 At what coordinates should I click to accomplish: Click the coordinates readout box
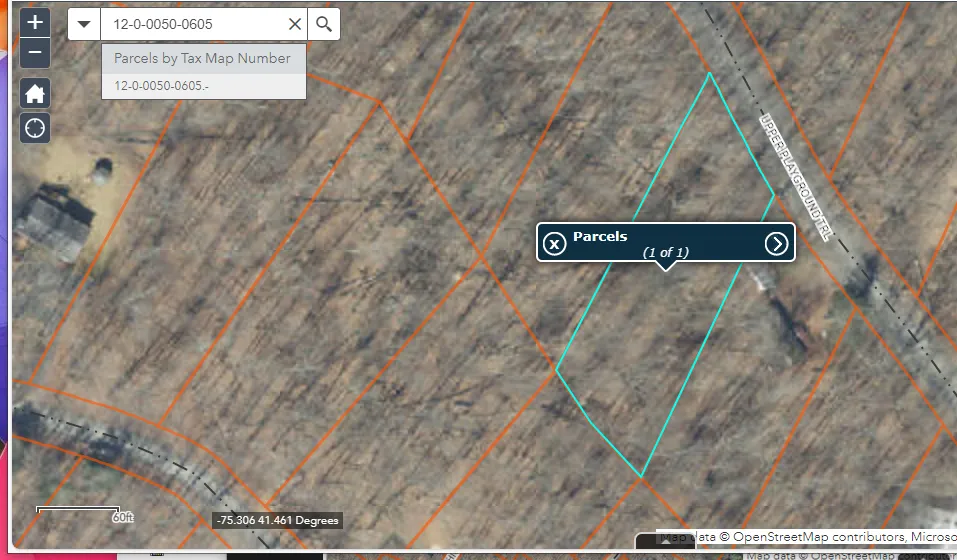click(277, 520)
